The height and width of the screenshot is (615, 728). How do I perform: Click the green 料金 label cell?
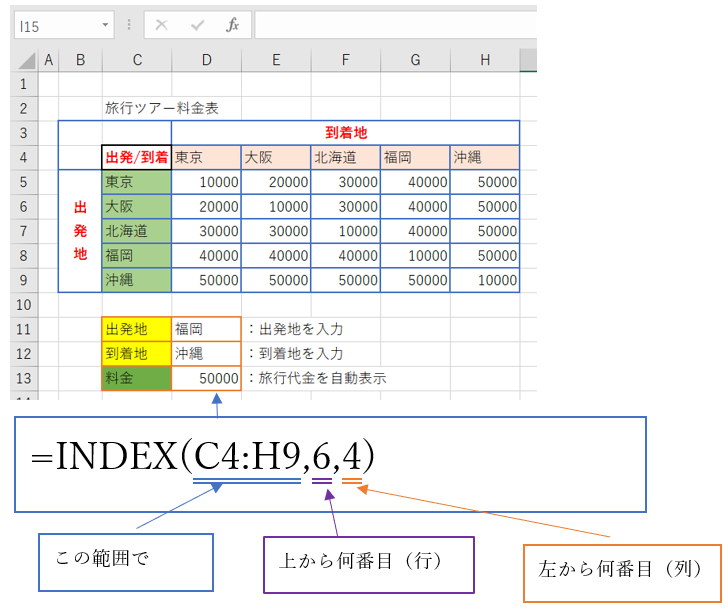[137, 378]
